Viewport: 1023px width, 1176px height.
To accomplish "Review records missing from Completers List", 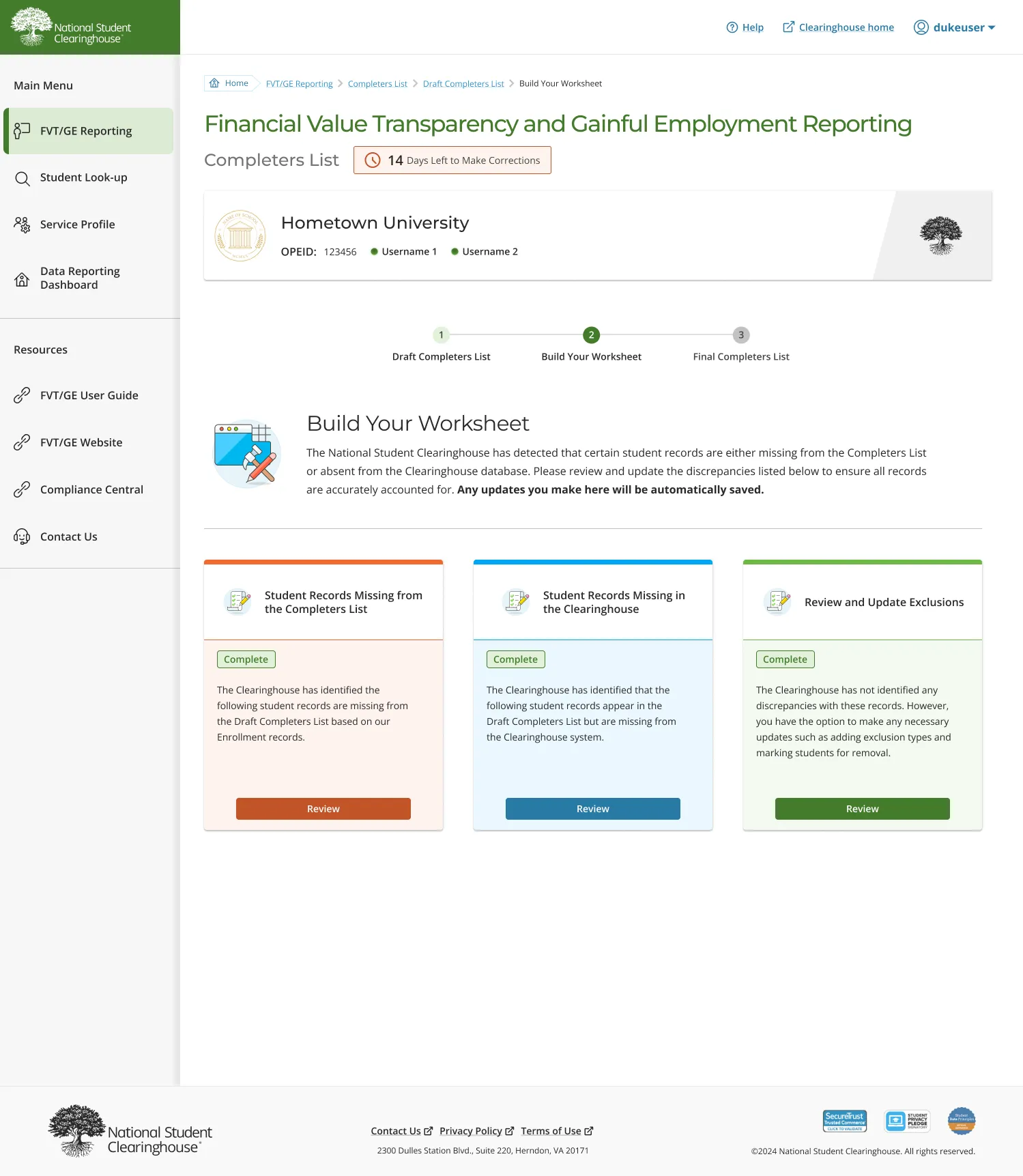I will (323, 809).
